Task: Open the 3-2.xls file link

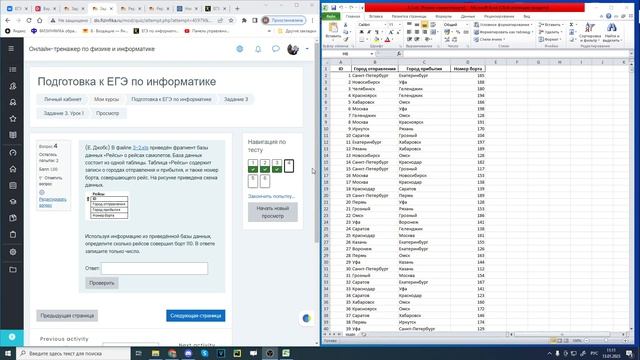Action: 140,147
